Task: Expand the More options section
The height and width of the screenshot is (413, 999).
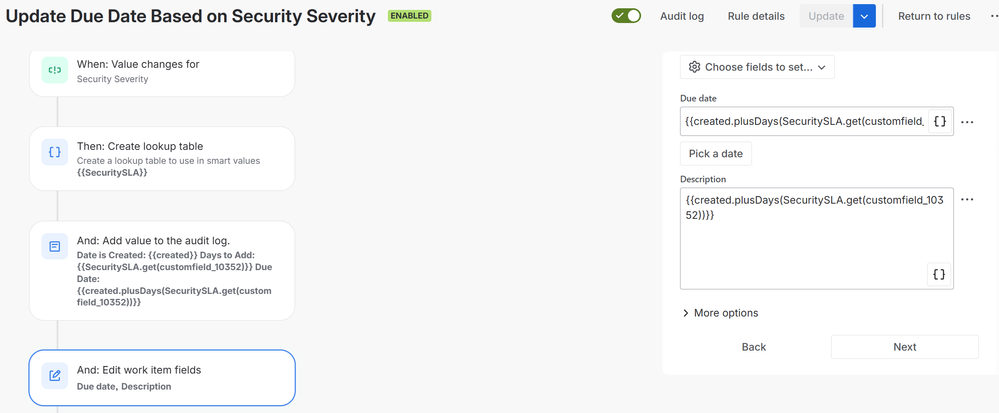Action: (719, 313)
